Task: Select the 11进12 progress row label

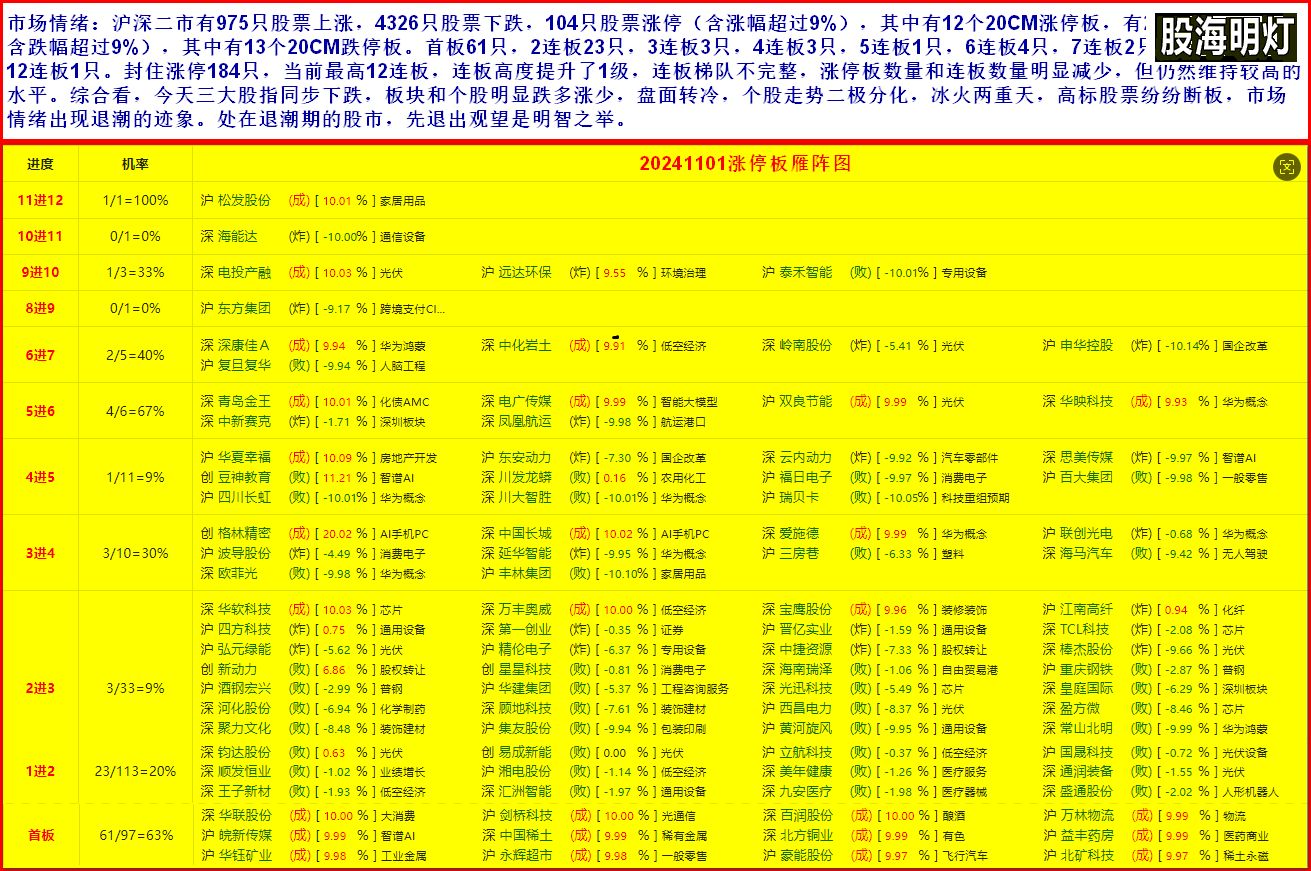Action: [x=40, y=200]
